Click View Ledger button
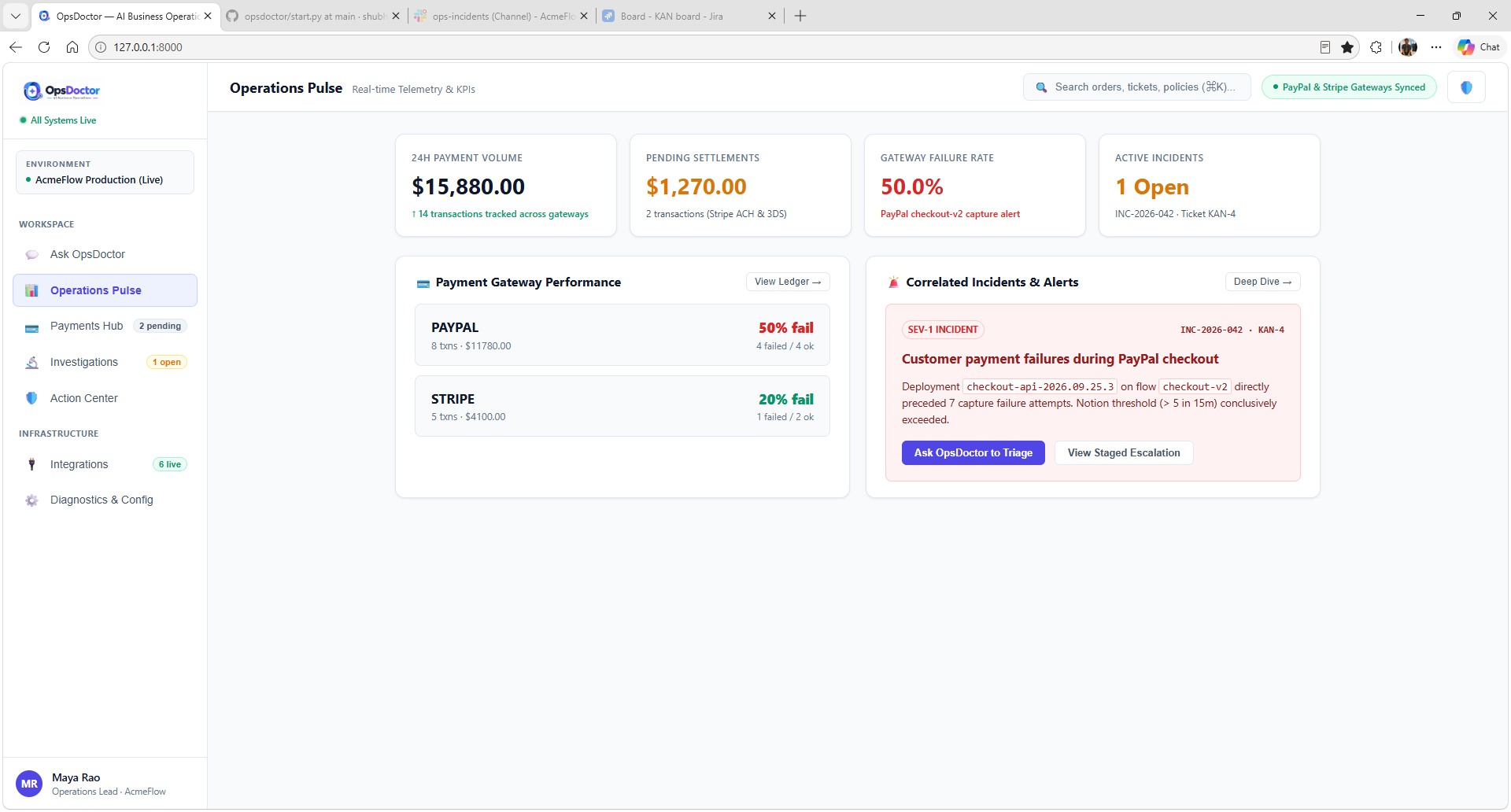This screenshot has width=1511, height=812. click(788, 282)
